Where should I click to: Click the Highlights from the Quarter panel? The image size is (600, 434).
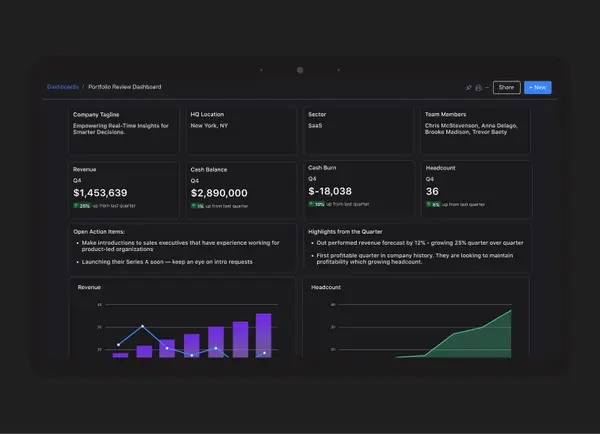pyautogui.click(x=417, y=248)
